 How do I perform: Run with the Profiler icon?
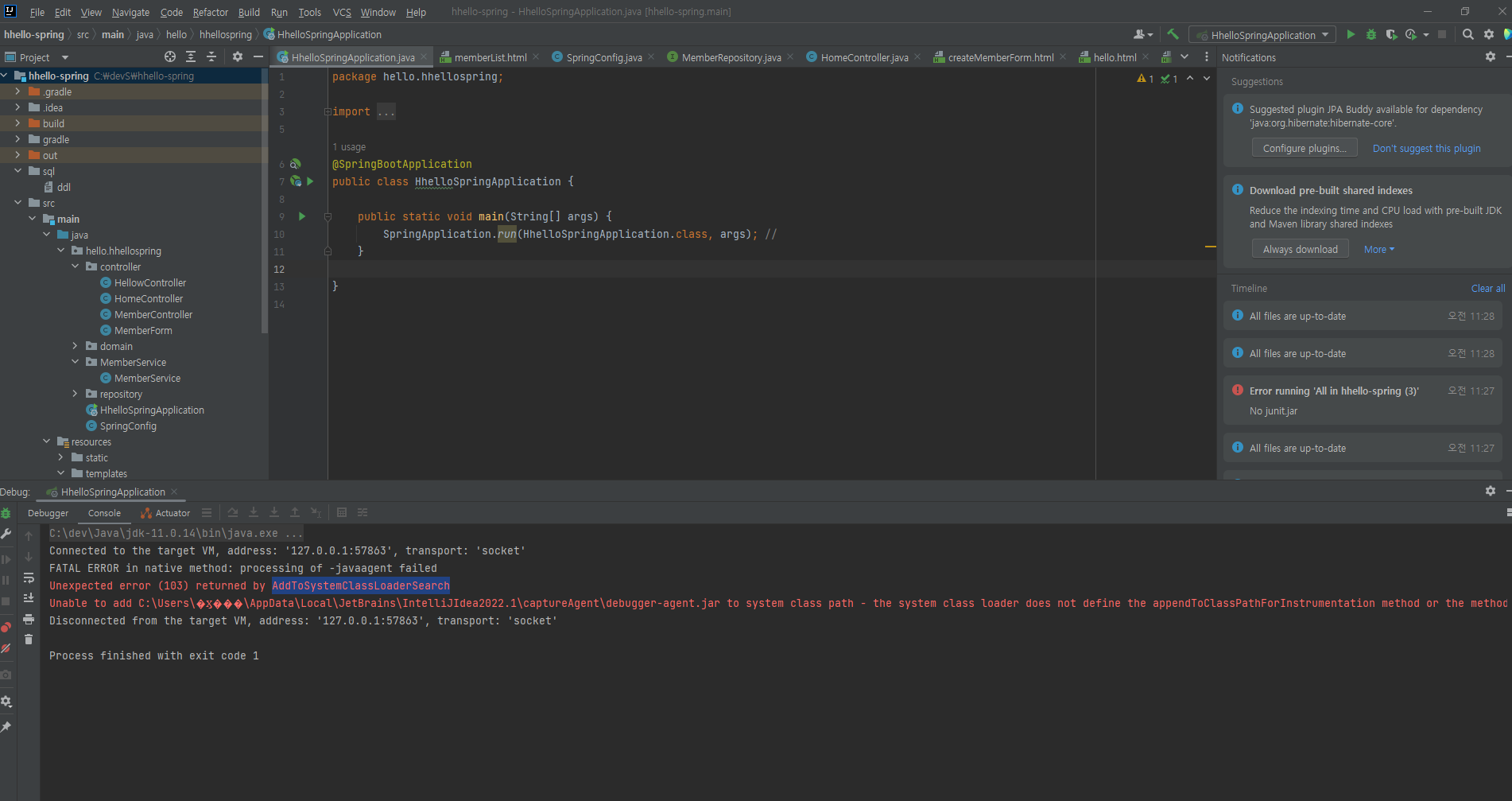(1411, 34)
